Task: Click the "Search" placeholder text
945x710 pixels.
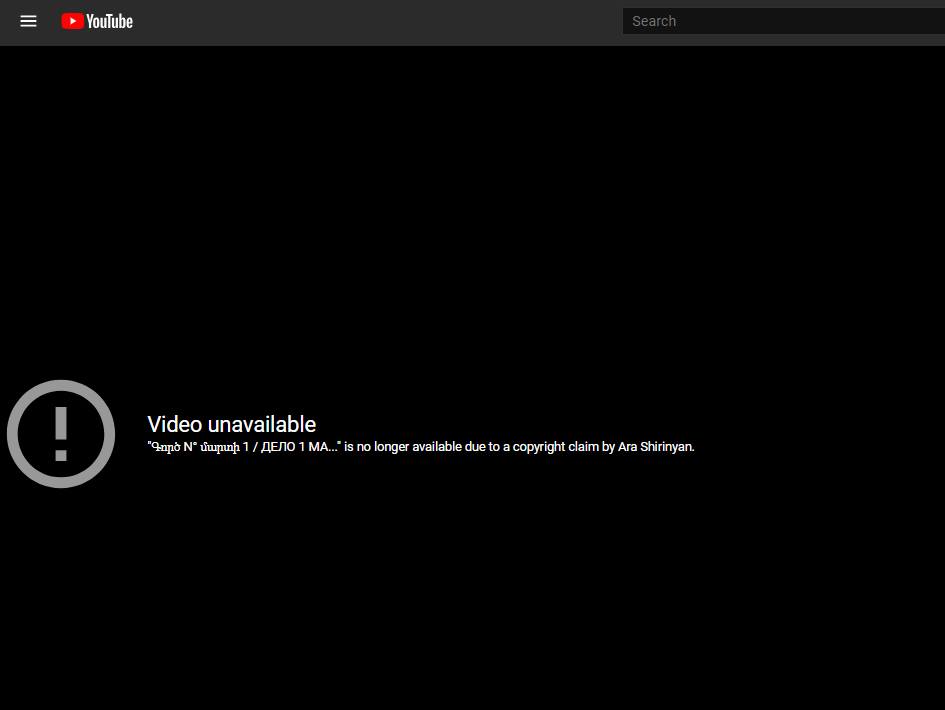Action: point(654,21)
